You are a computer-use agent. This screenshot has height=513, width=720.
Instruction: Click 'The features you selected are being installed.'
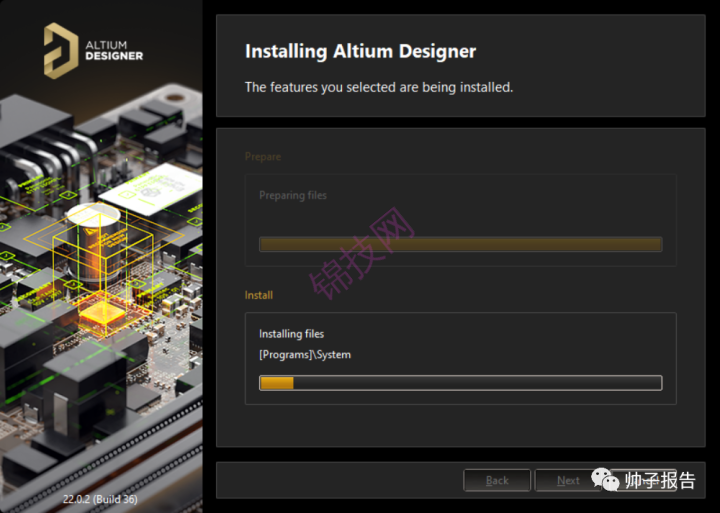[x=379, y=87]
